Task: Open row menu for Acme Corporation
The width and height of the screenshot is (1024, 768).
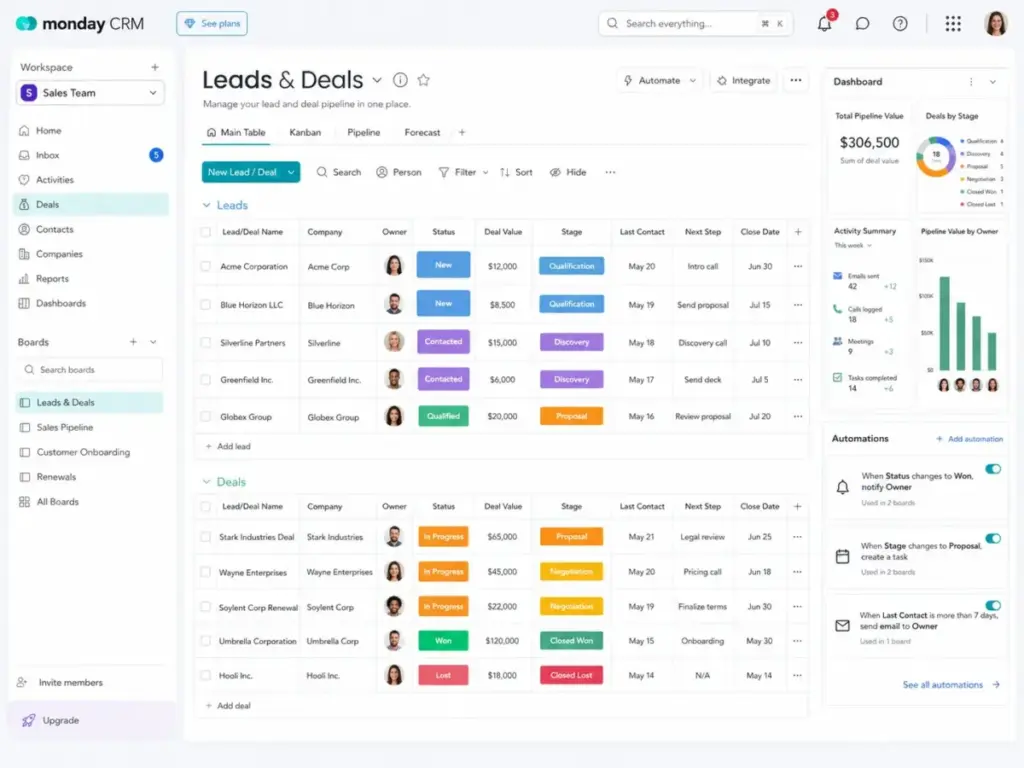Action: [x=797, y=266]
